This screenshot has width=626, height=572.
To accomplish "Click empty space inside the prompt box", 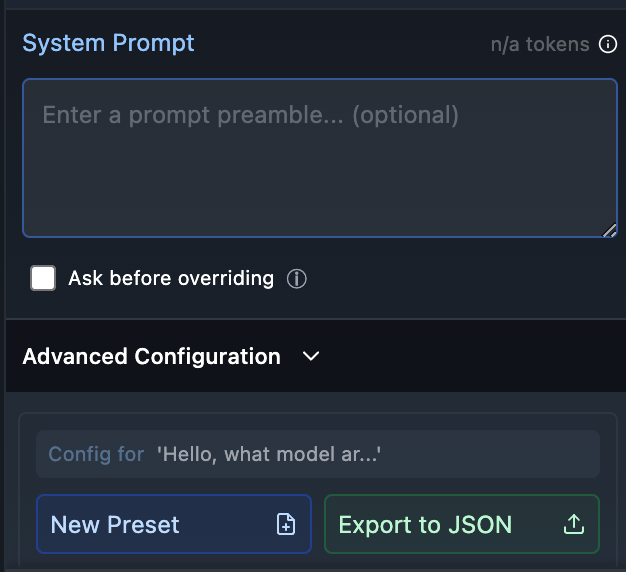I will pyautogui.click(x=320, y=184).
